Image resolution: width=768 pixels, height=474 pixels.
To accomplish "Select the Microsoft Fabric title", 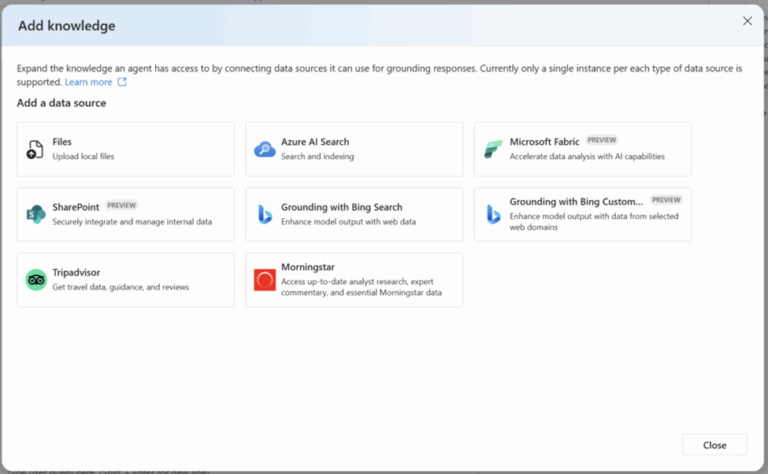I will (544, 142).
